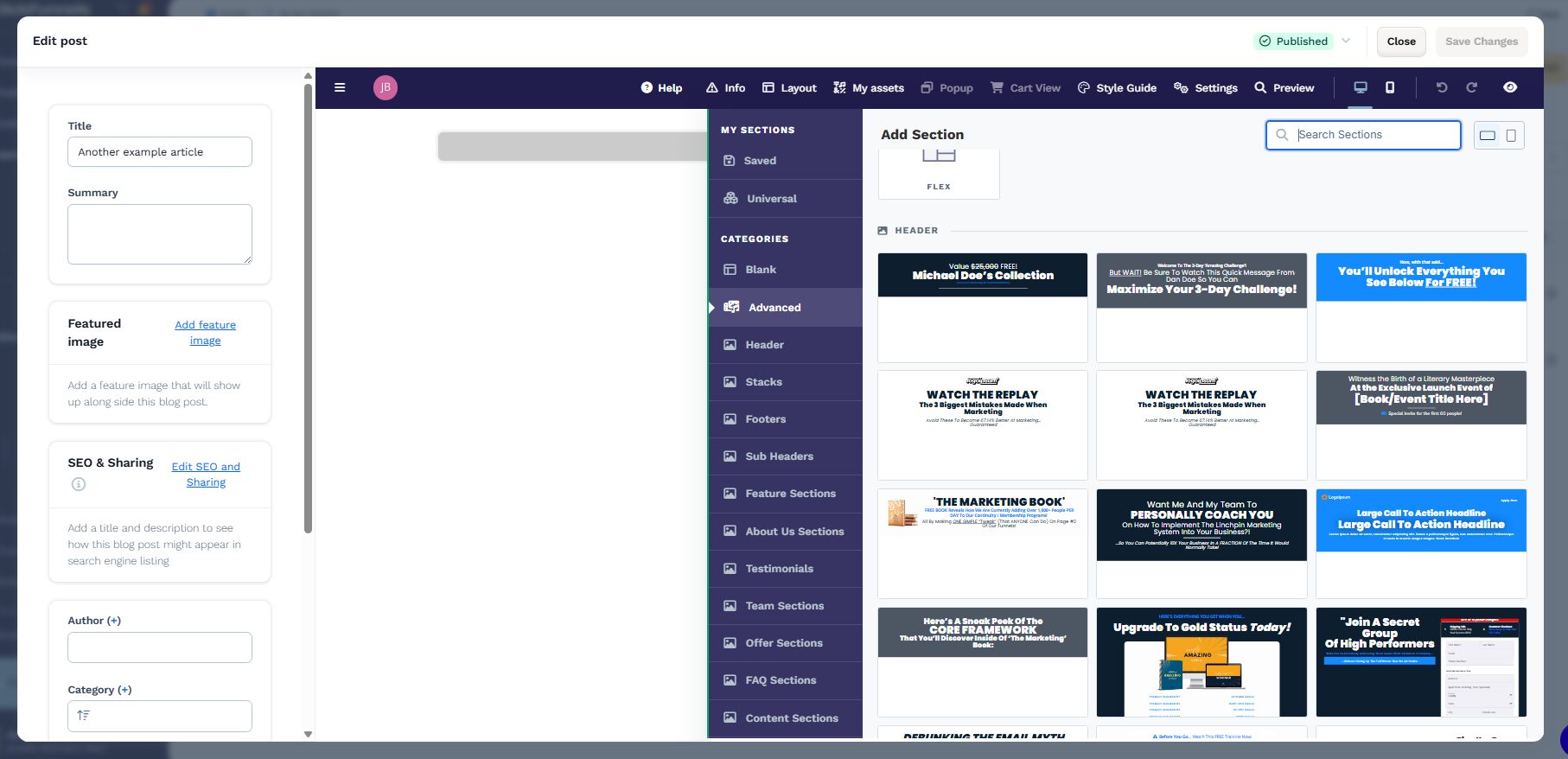Choose the FLEX section block
The width and height of the screenshot is (1568, 759).
pos(939,174)
